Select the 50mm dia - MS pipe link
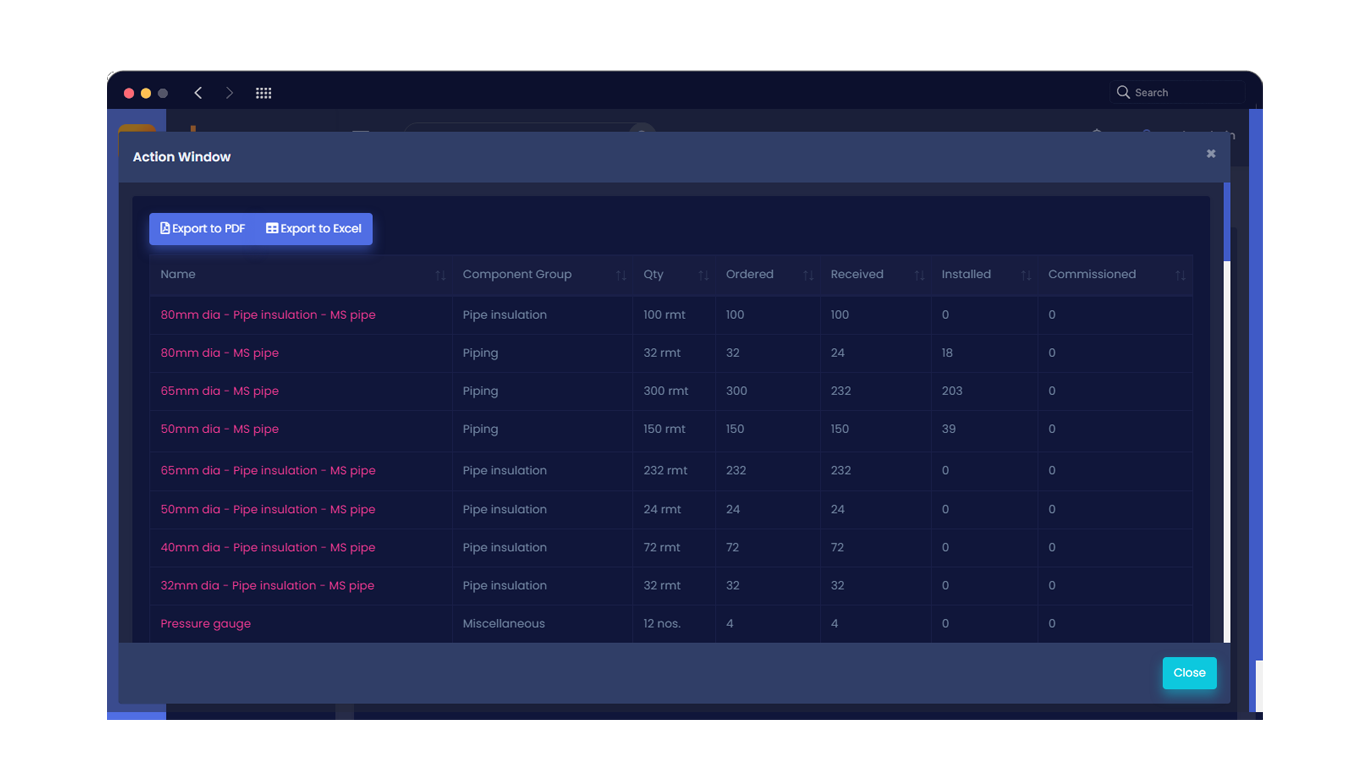The image size is (1366, 768). point(220,429)
